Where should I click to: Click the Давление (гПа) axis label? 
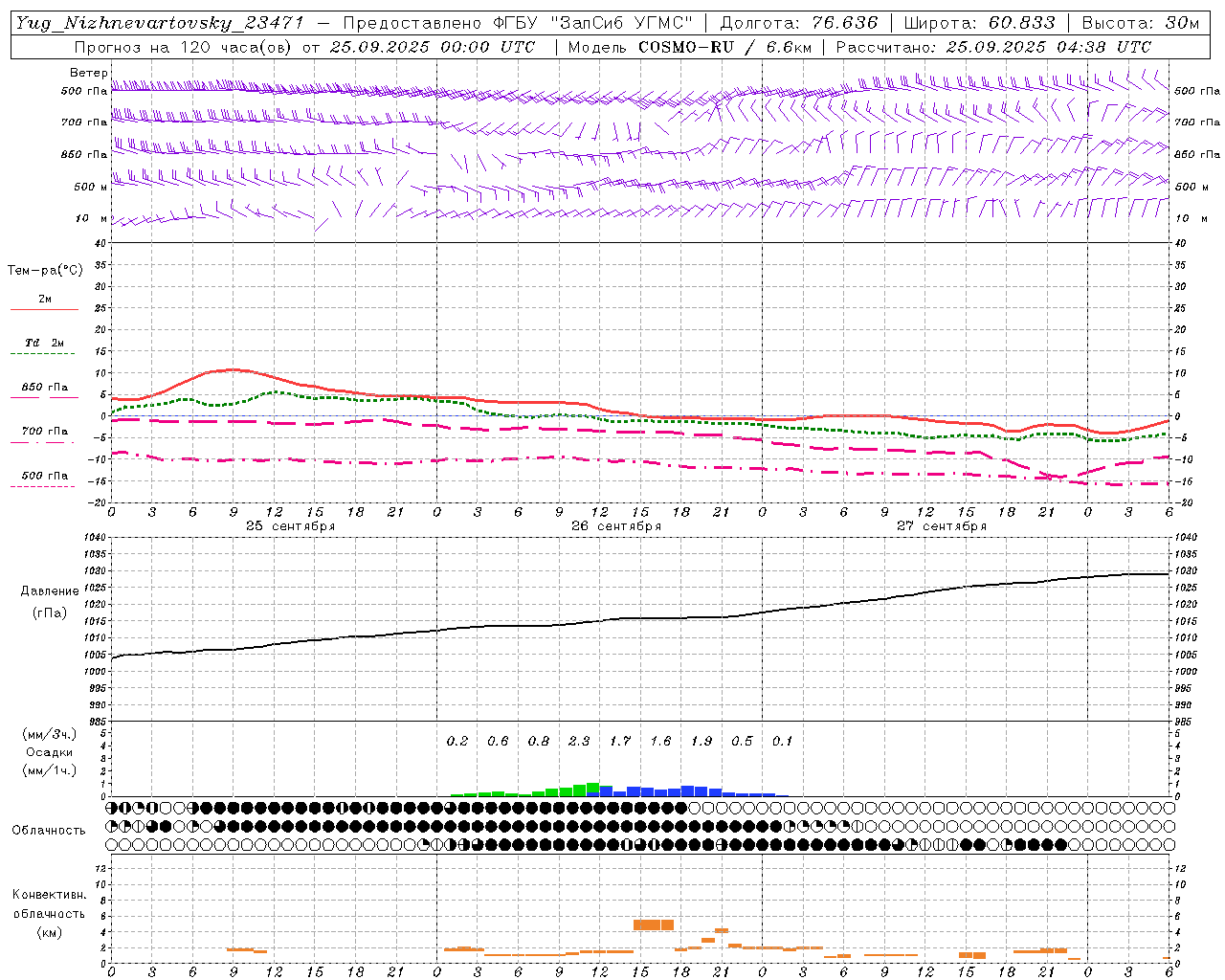click(50, 602)
